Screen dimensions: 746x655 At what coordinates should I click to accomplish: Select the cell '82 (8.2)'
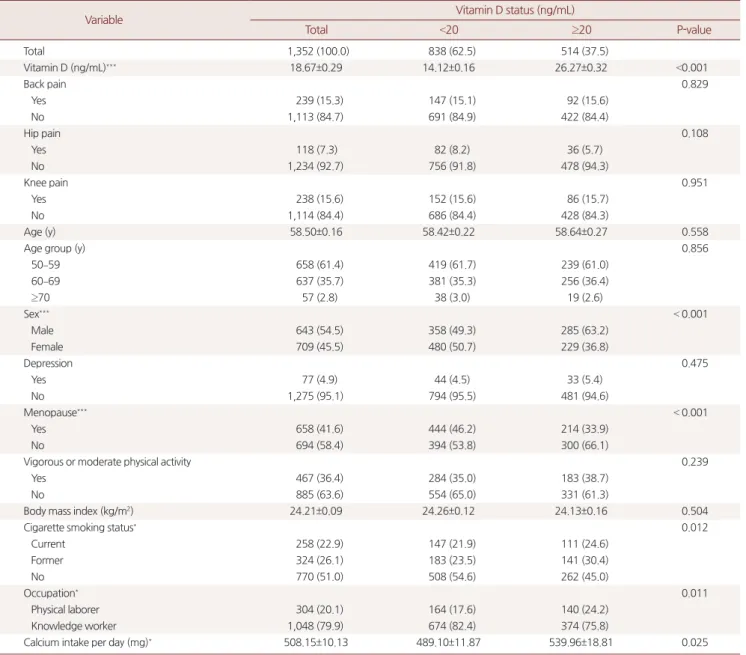(x=452, y=150)
